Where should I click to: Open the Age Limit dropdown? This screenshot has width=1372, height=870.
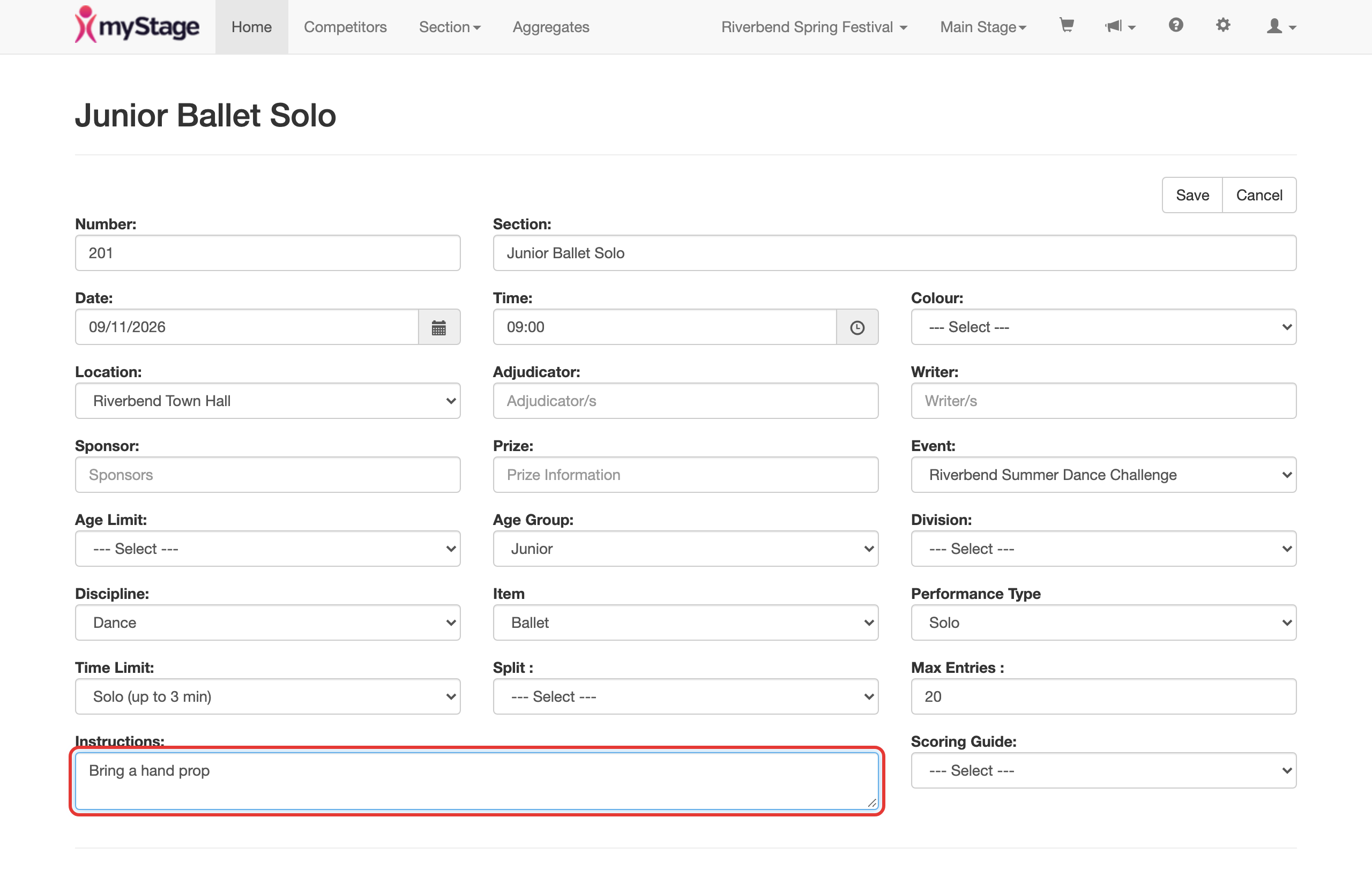[268, 549]
